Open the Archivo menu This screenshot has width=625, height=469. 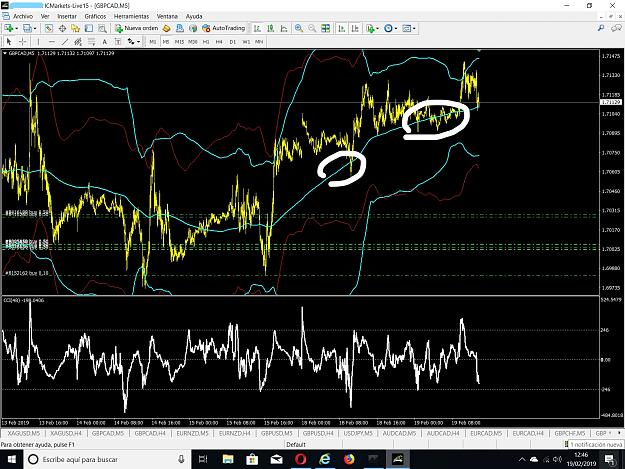[23, 16]
